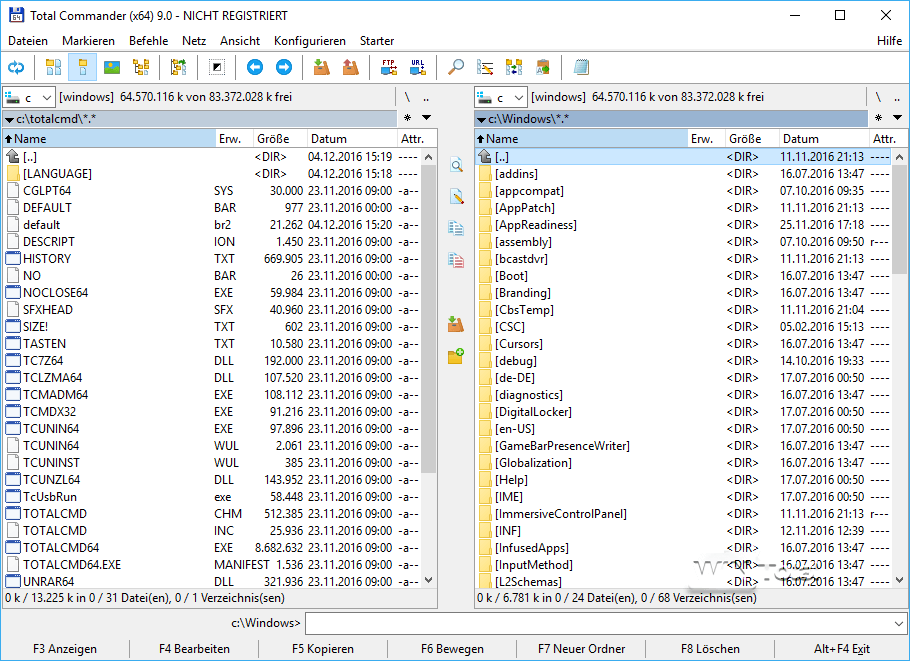910x661 pixels.
Task: Select the full details view icon
Action: click(x=82, y=67)
